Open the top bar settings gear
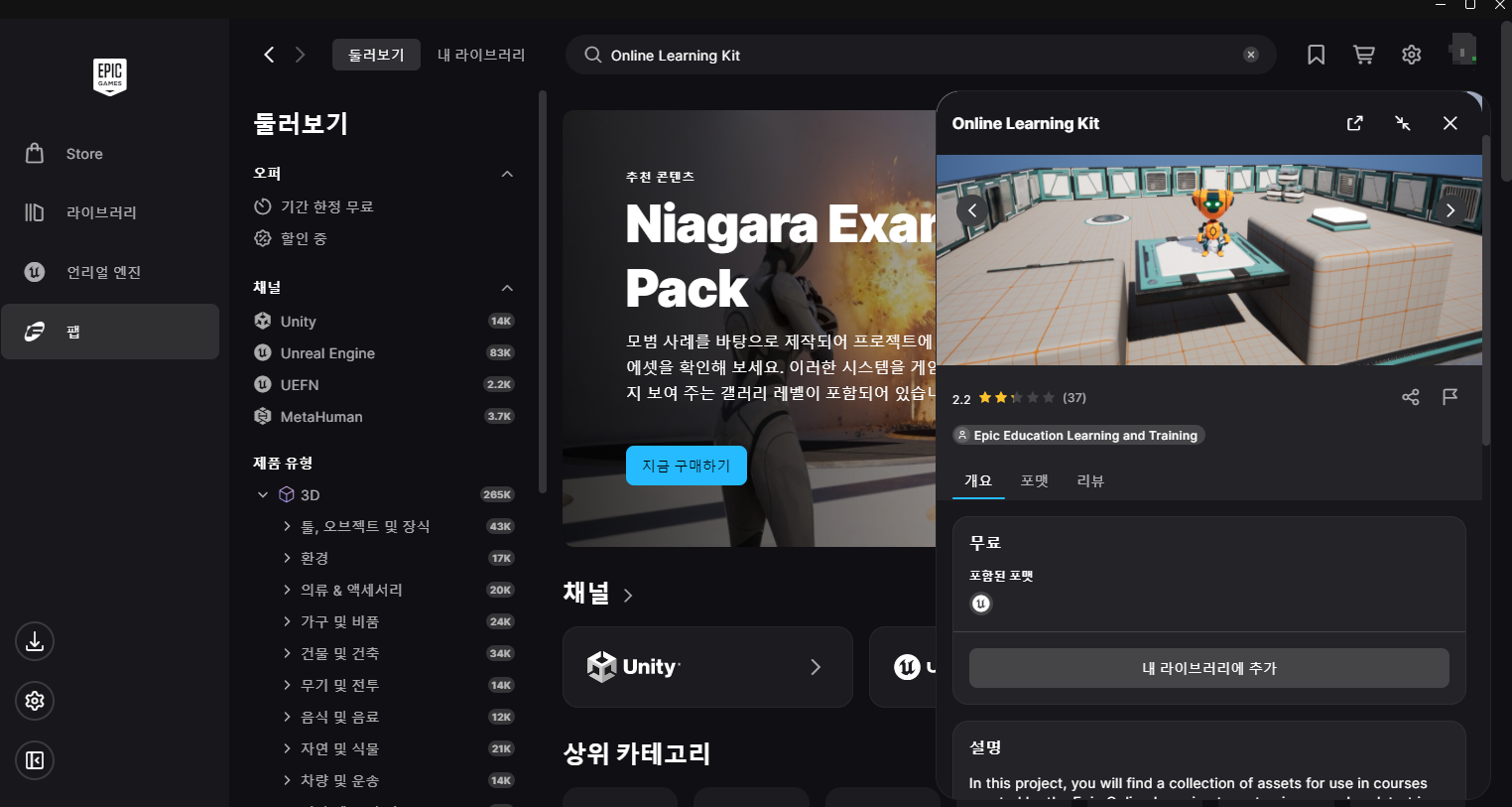Image resolution: width=1512 pixels, height=807 pixels. (1412, 55)
